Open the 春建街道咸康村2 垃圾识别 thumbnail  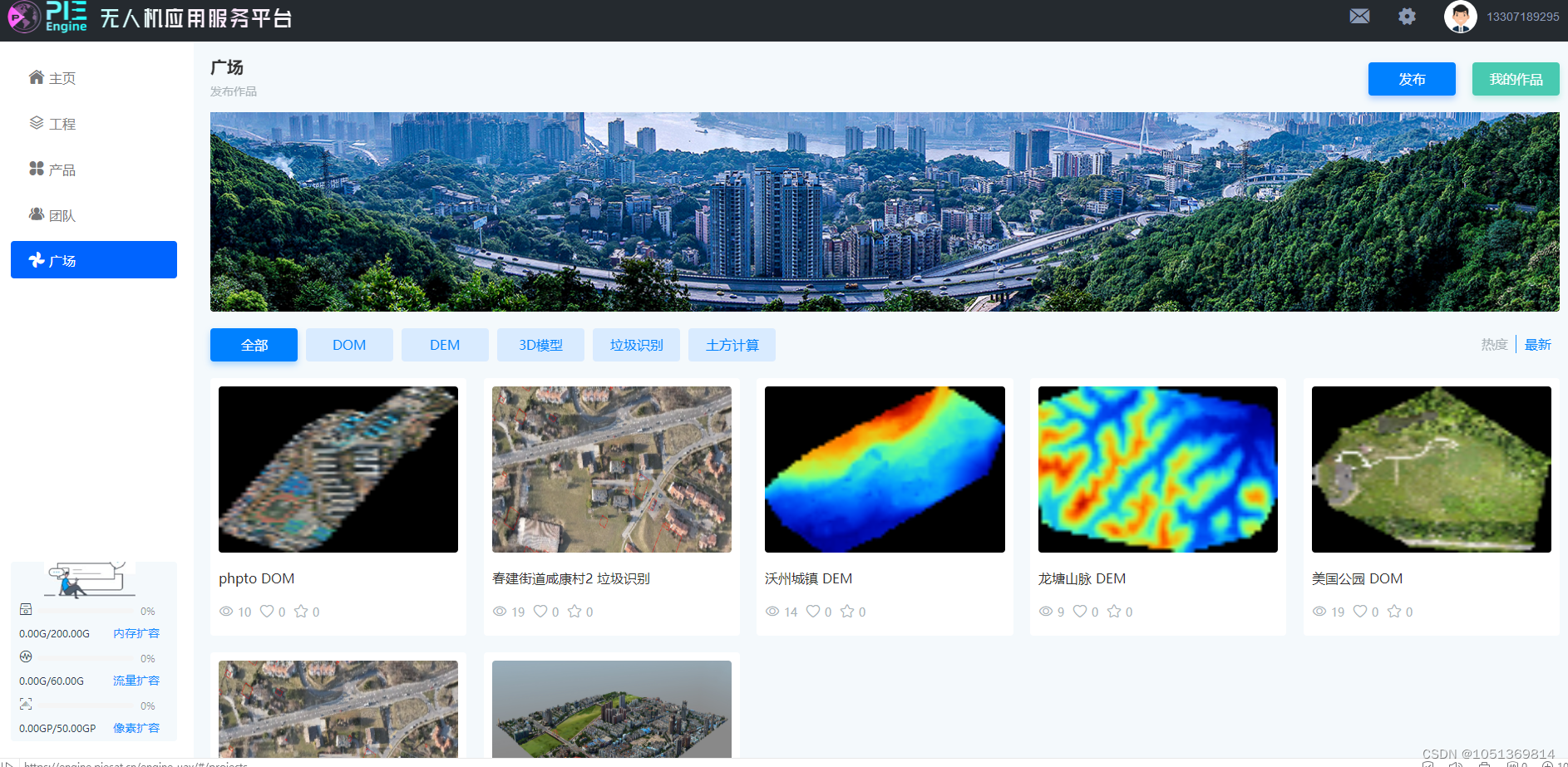pyautogui.click(x=612, y=470)
